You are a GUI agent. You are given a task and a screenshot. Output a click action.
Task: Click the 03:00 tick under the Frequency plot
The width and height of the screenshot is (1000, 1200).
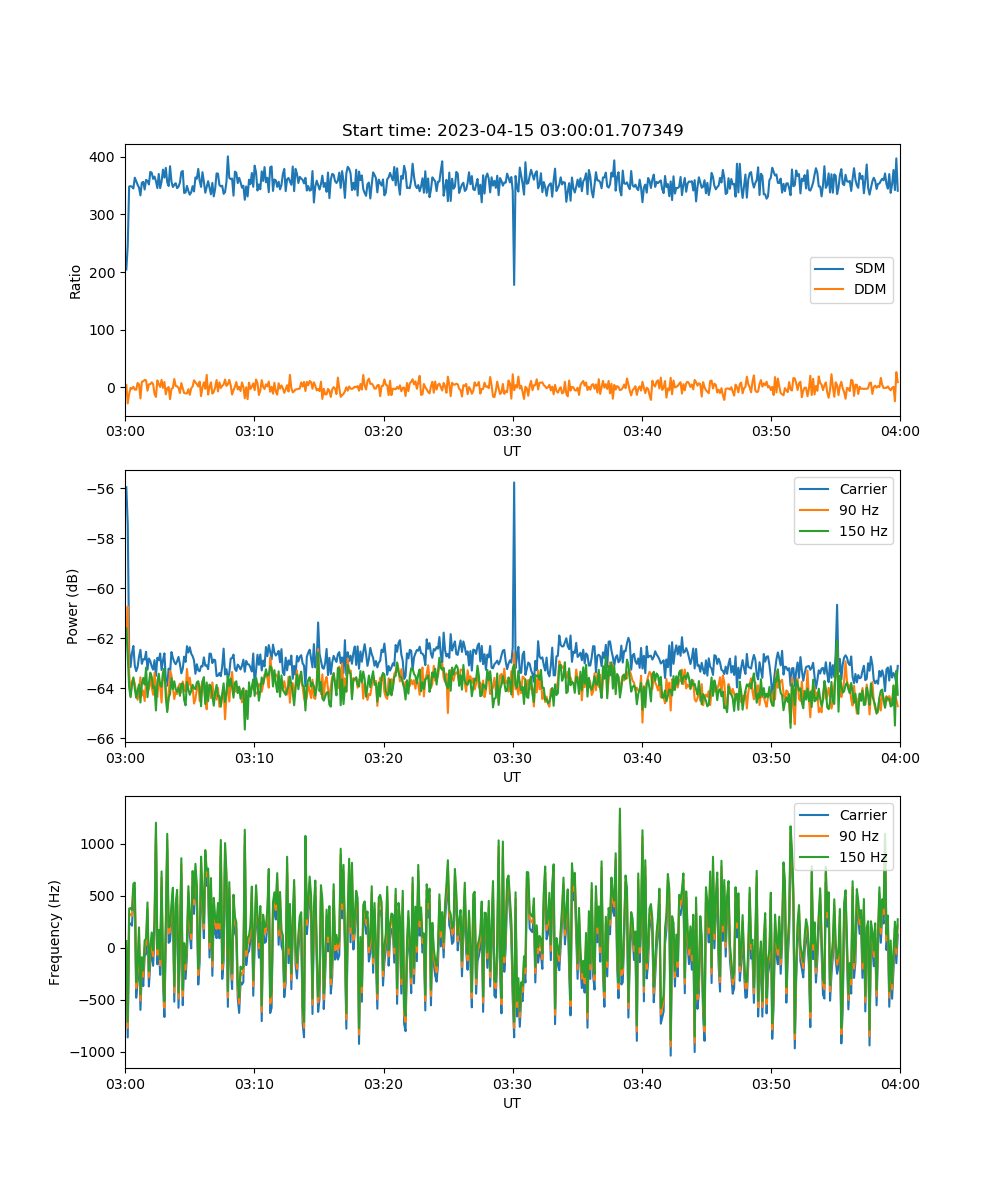[125, 1083]
